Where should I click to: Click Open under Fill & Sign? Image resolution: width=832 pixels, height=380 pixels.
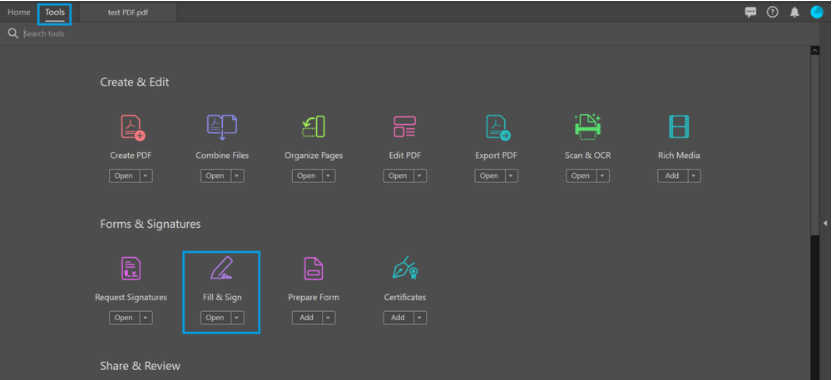216,317
